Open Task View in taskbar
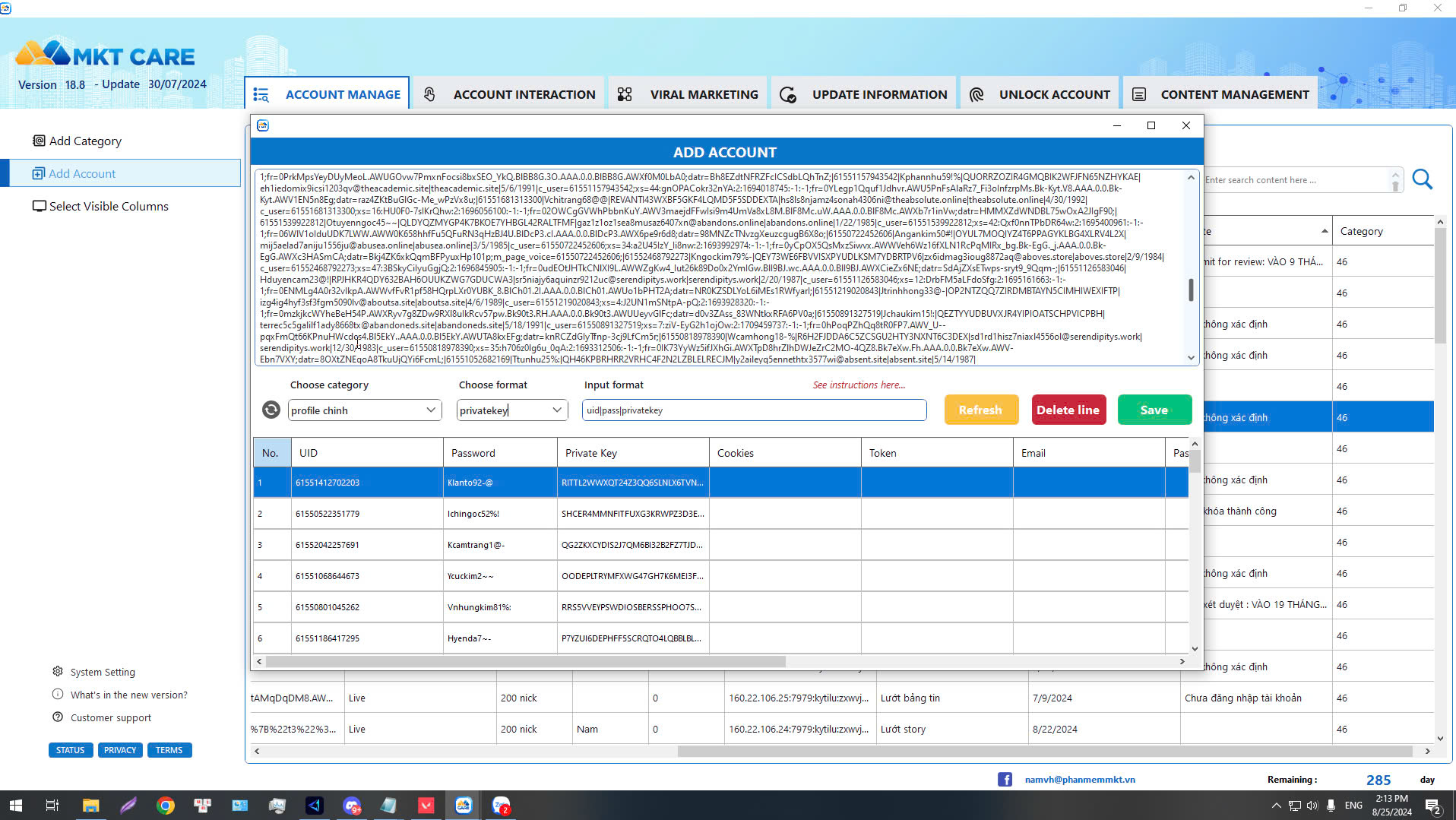The width and height of the screenshot is (1456, 820). [52, 805]
